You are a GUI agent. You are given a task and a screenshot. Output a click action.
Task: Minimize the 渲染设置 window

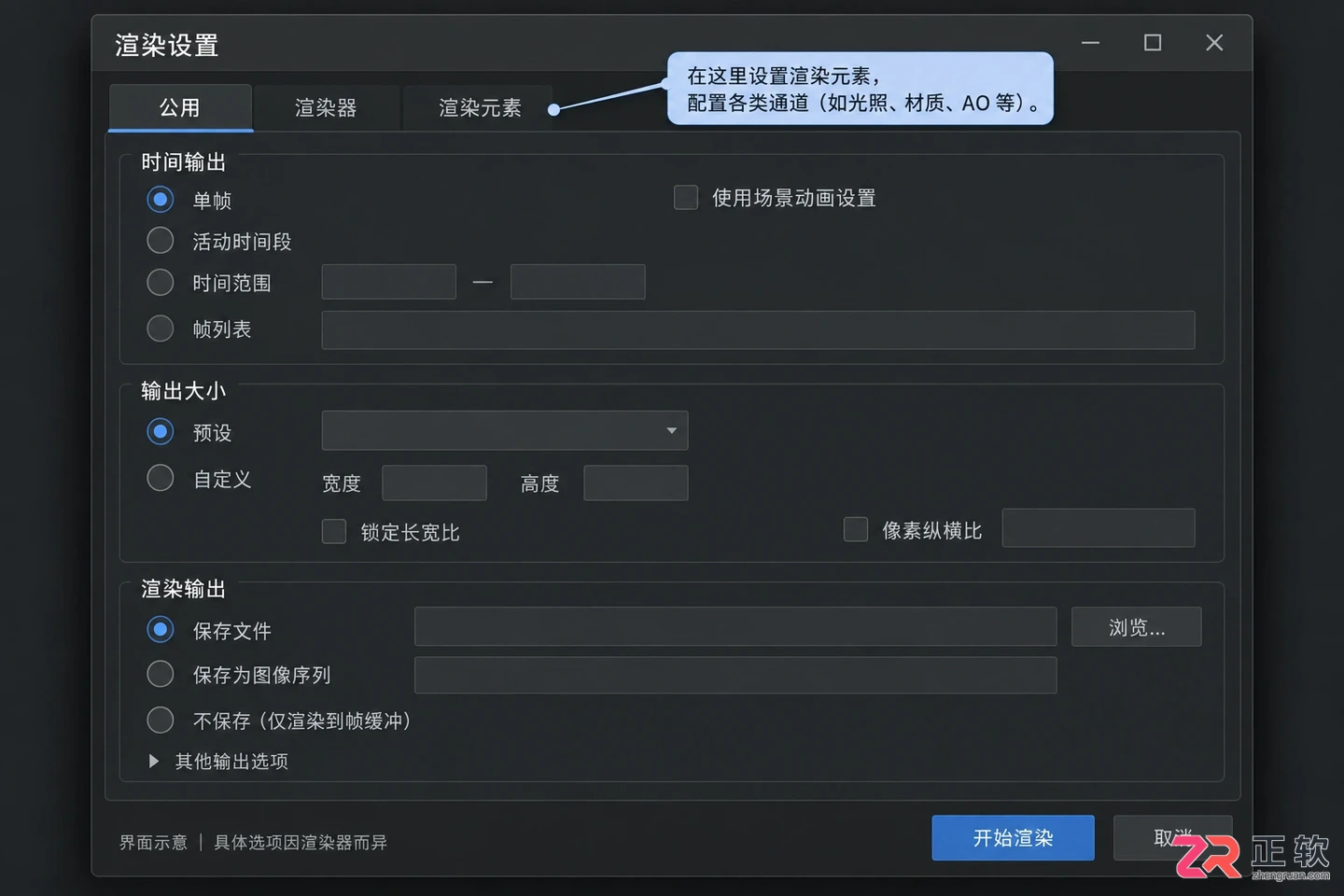(x=1090, y=43)
